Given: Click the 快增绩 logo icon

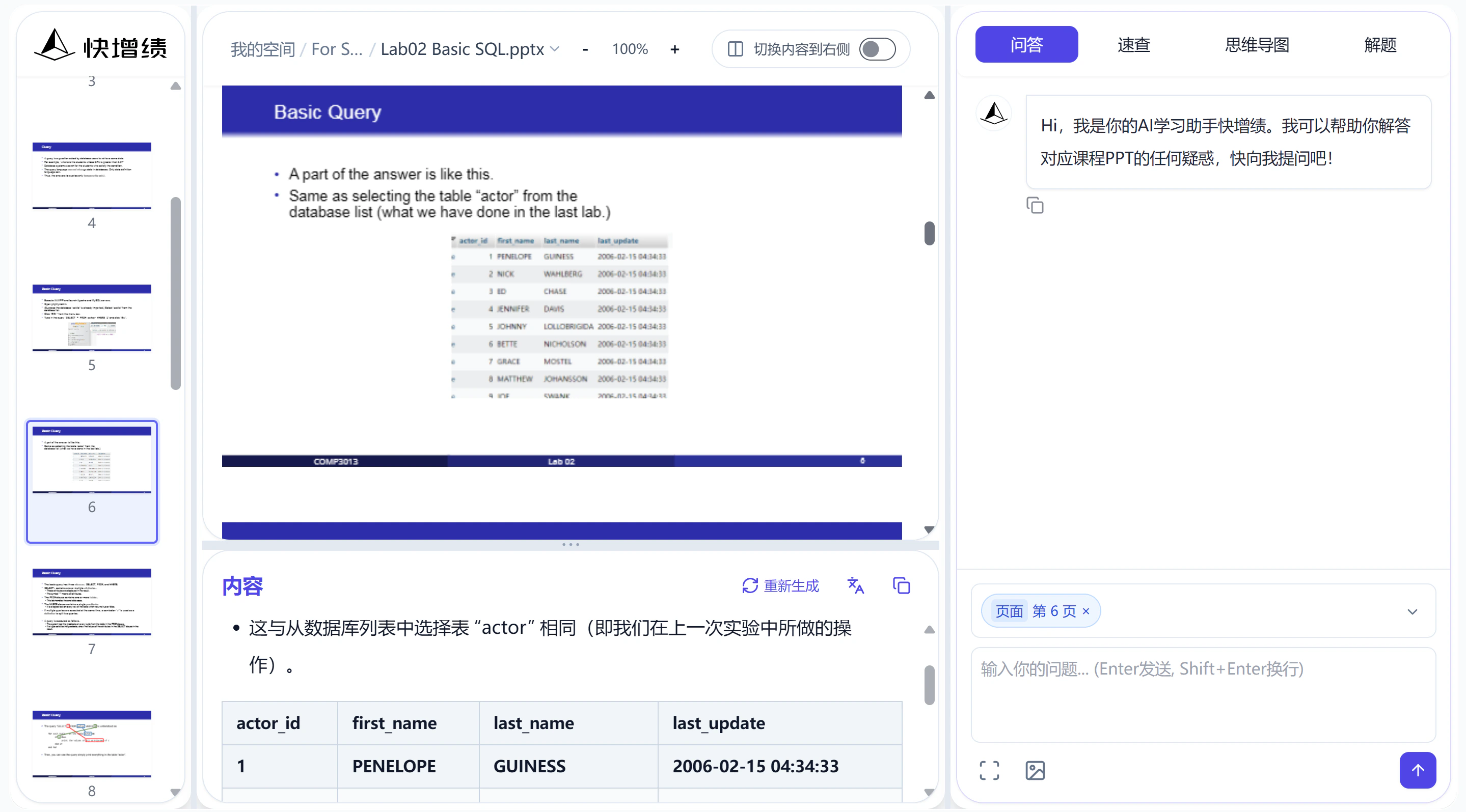Looking at the screenshot, I should pyautogui.click(x=54, y=45).
